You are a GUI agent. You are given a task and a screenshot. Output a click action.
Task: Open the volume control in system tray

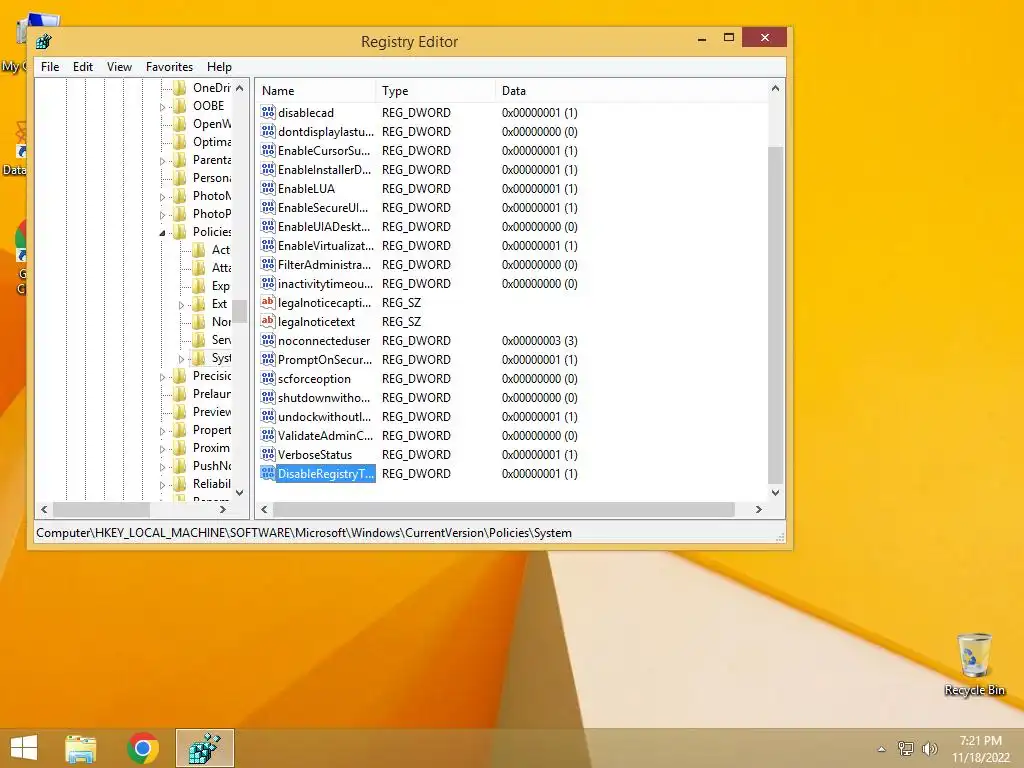click(x=929, y=749)
